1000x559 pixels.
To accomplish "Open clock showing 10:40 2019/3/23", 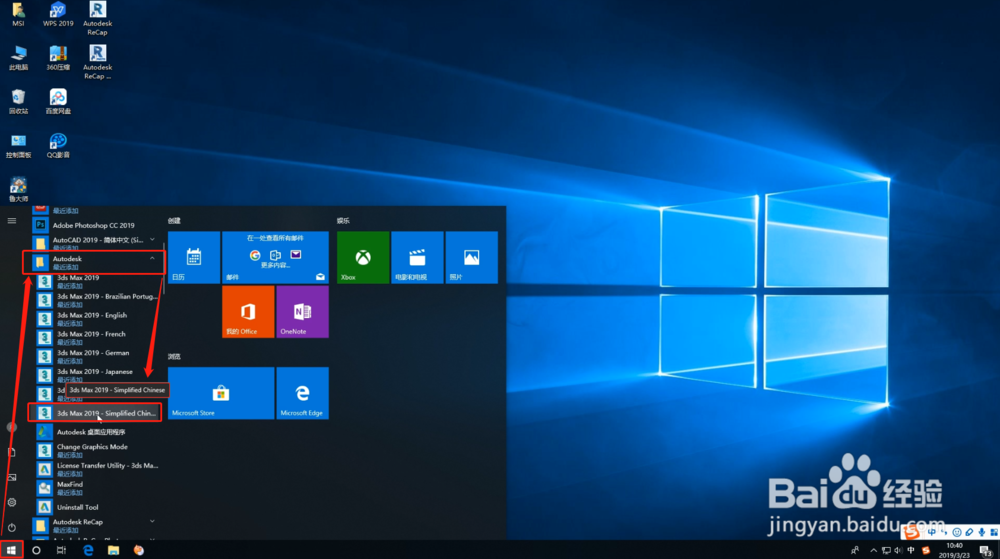I will (x=954, y=550).
